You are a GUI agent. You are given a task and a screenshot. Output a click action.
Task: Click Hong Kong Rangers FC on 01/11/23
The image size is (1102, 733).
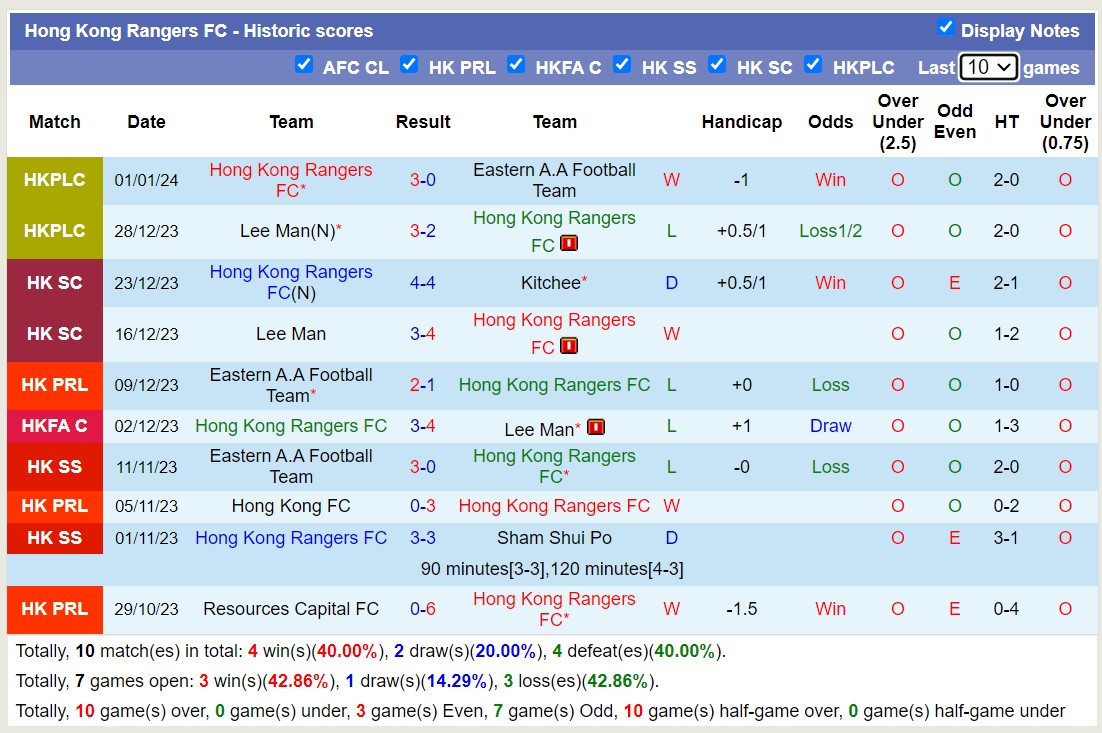290,538
